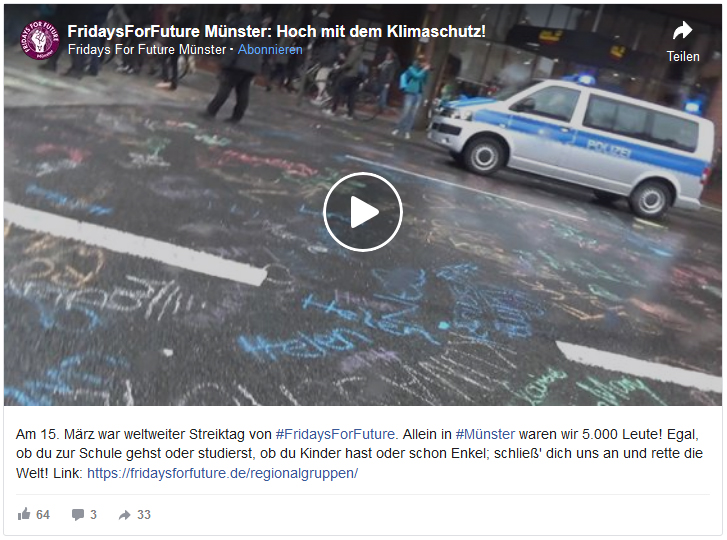Viewport: 727px width, 540px height.
Task: Open comments via the speech bubble icon
Action: pos(77,515)
